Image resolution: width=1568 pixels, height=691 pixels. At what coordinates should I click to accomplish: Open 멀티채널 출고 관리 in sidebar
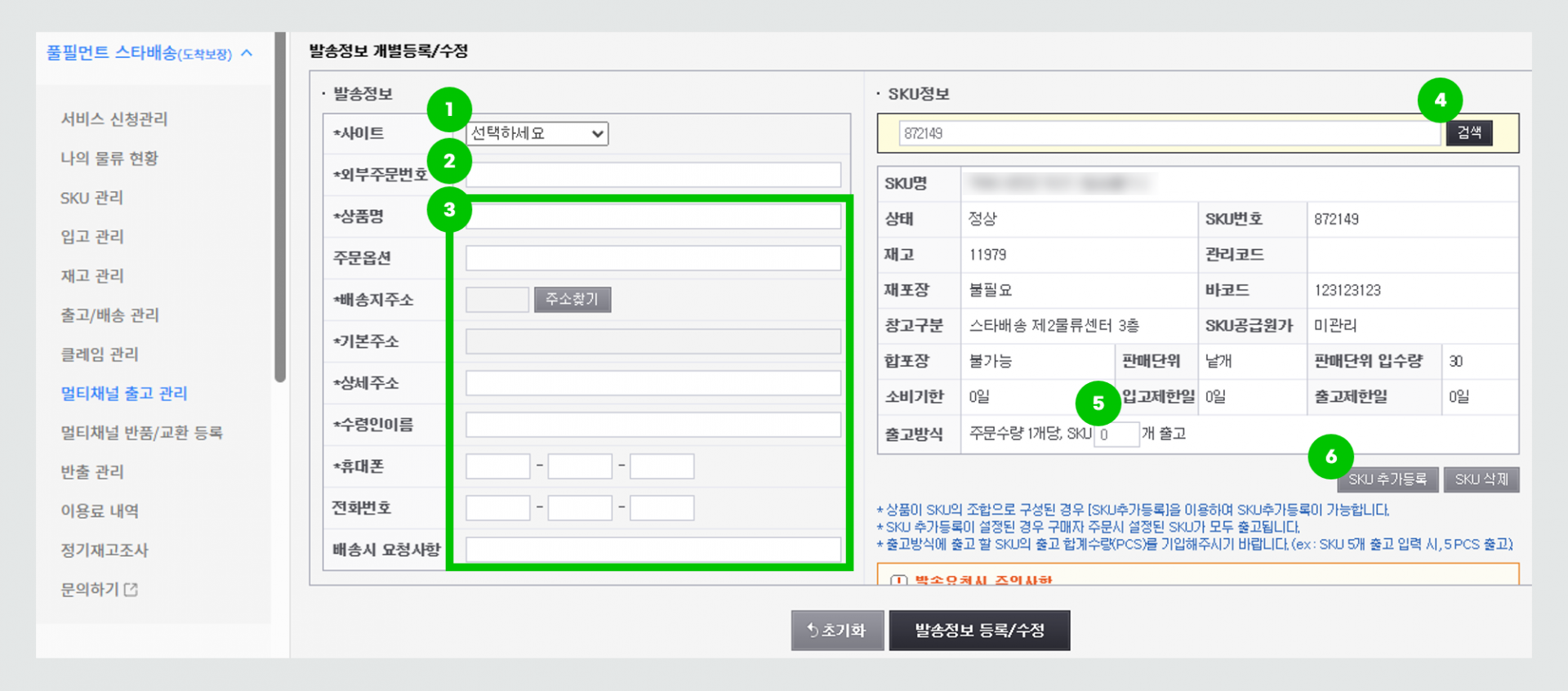(124, 393)
